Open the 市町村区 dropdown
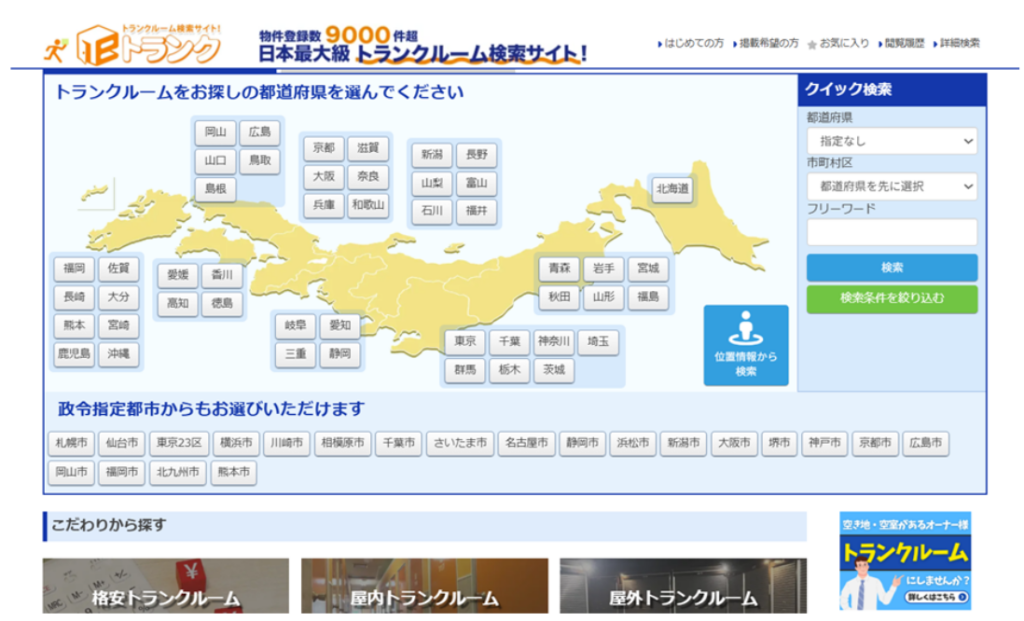The image size is (1024, 621). 891,187
